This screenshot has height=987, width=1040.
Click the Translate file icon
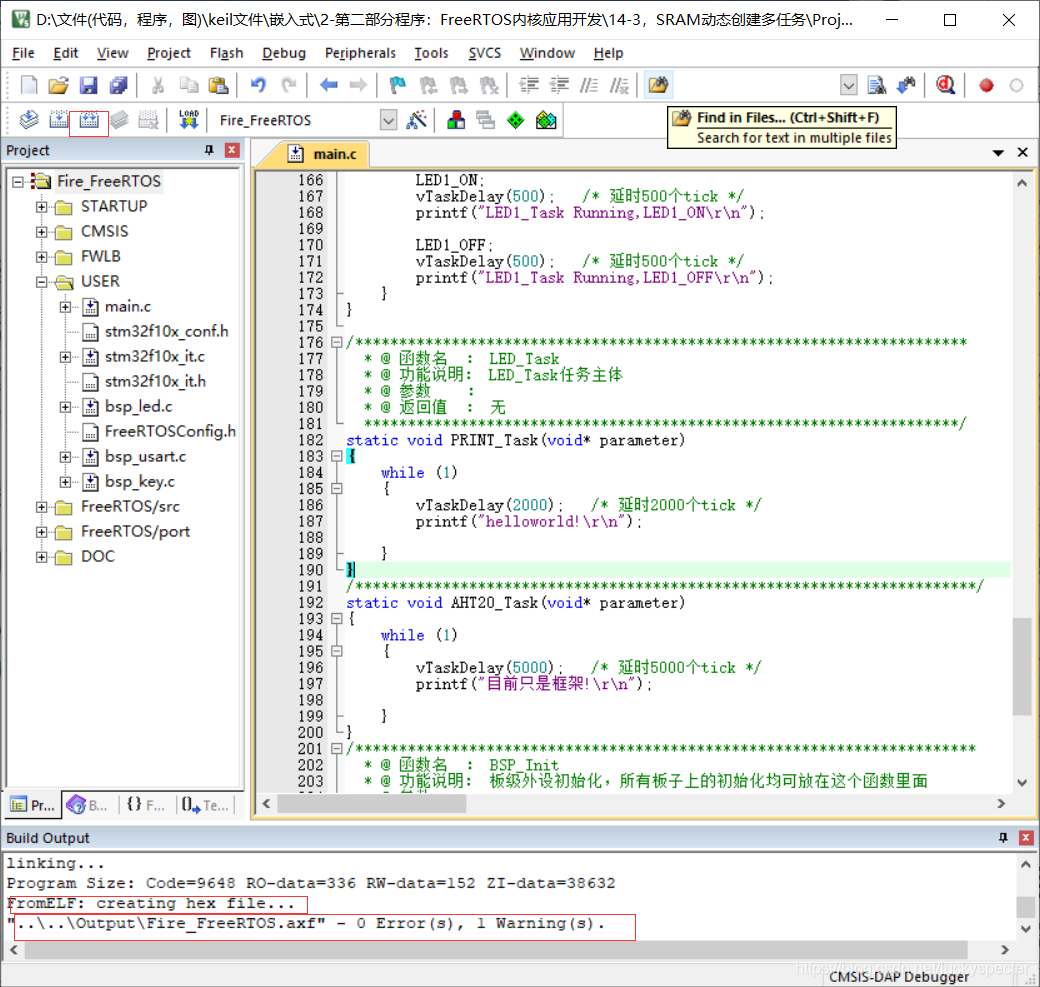(x=29, y=120)
